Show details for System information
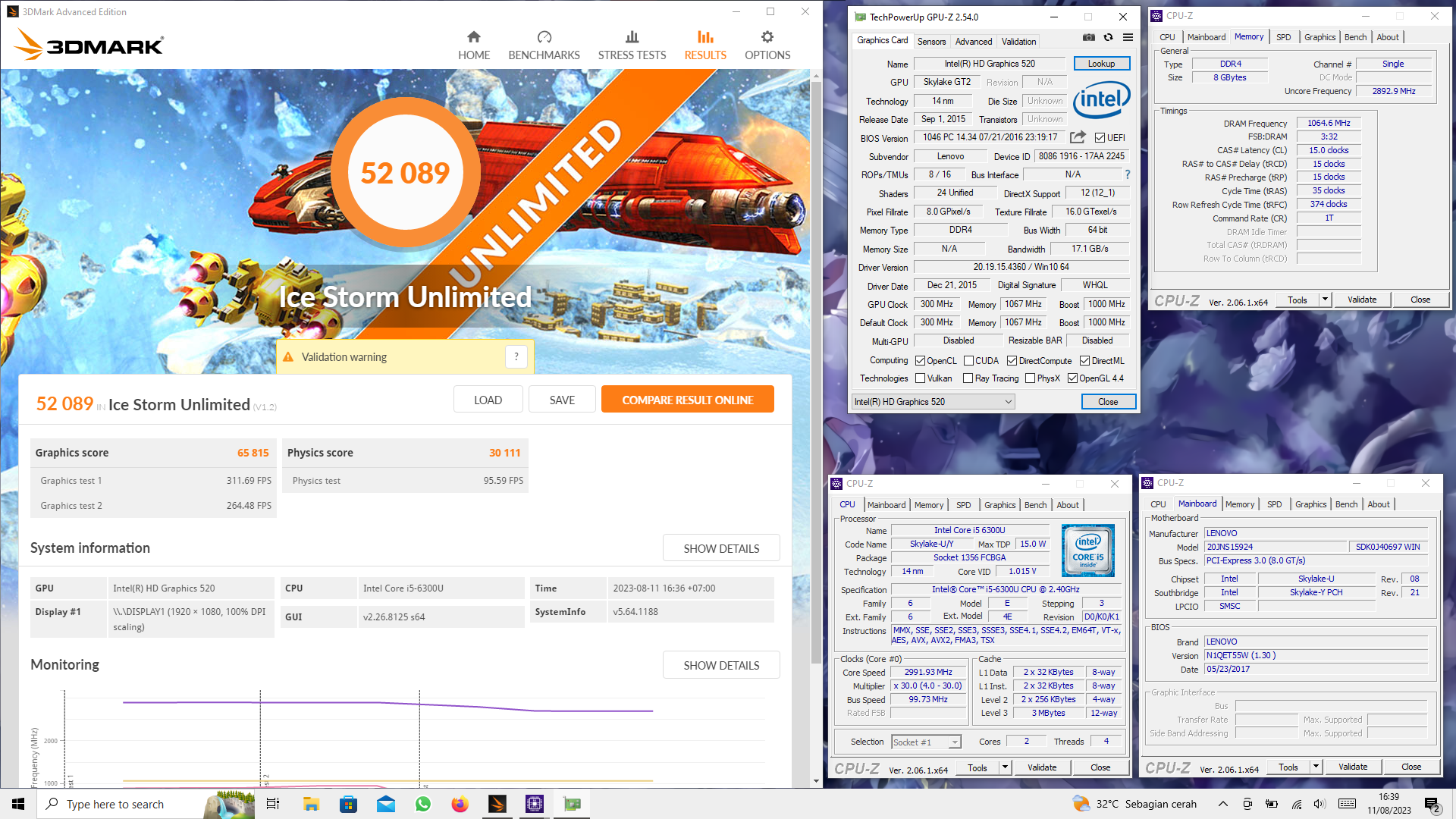1456x819 pixels. 721,548
